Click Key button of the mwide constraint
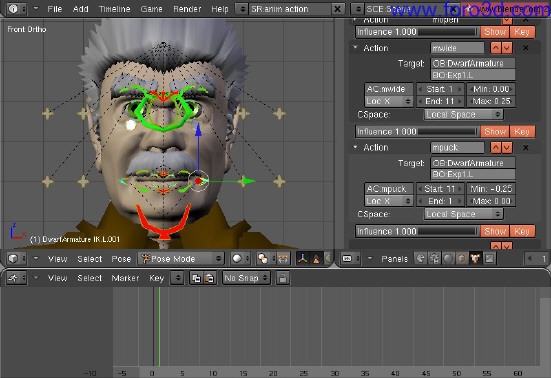This screenshot has height=378, width=551. [522, 132]
